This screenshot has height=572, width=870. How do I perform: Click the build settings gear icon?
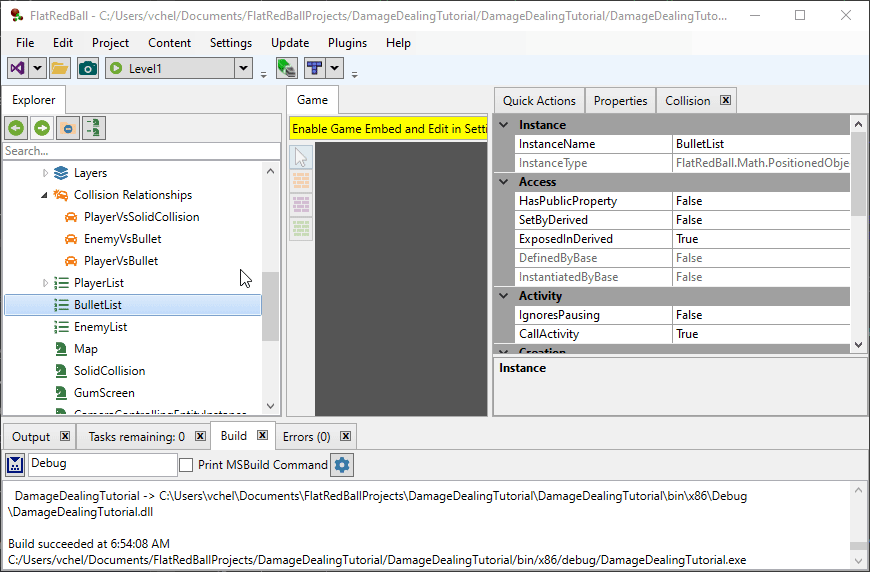point(342,465)
